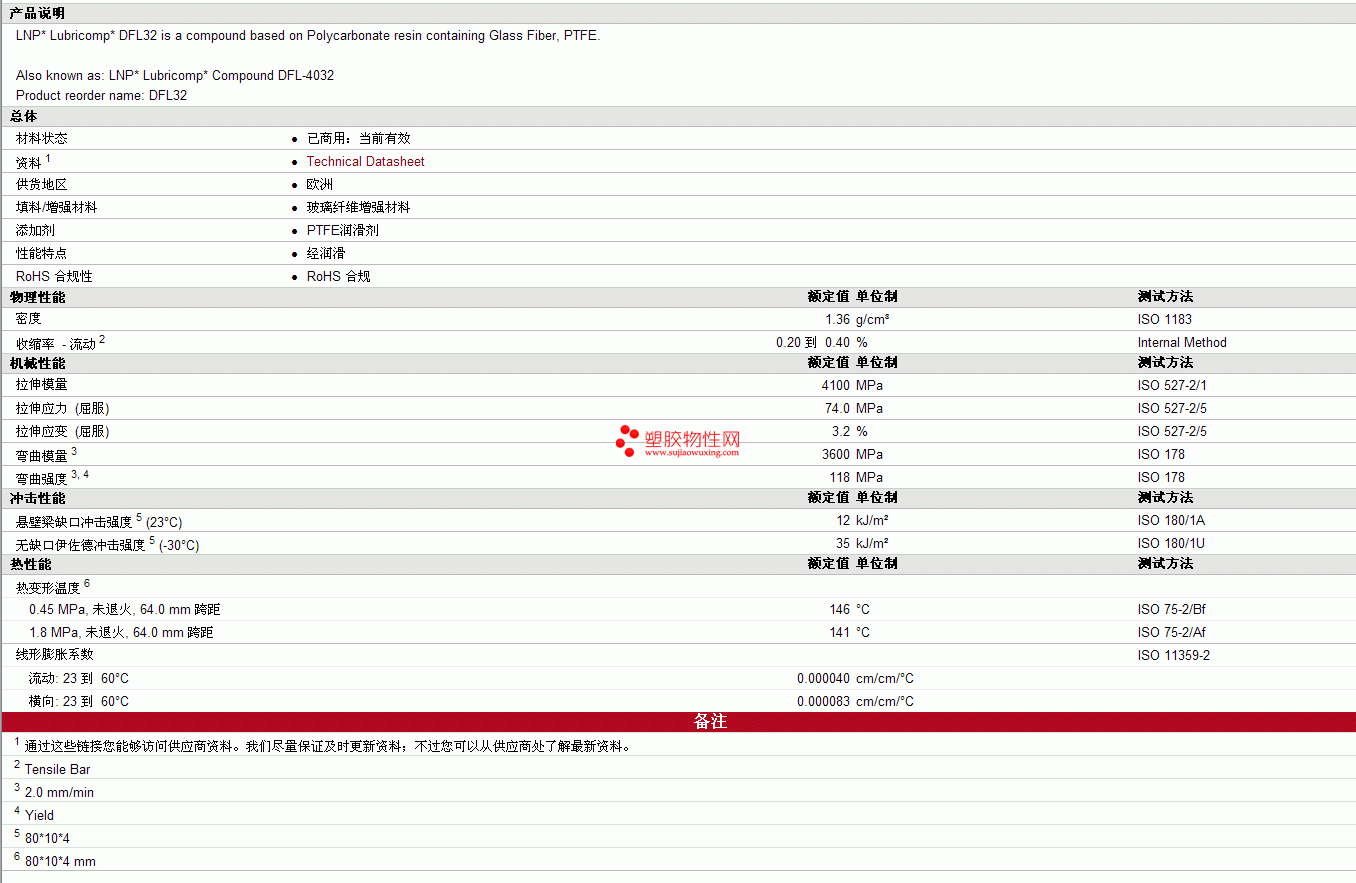Image resolution: width=1356 pixels, height=883 pixels.
Task: Click the expansion value 0.000083
Action: [823, 701]
